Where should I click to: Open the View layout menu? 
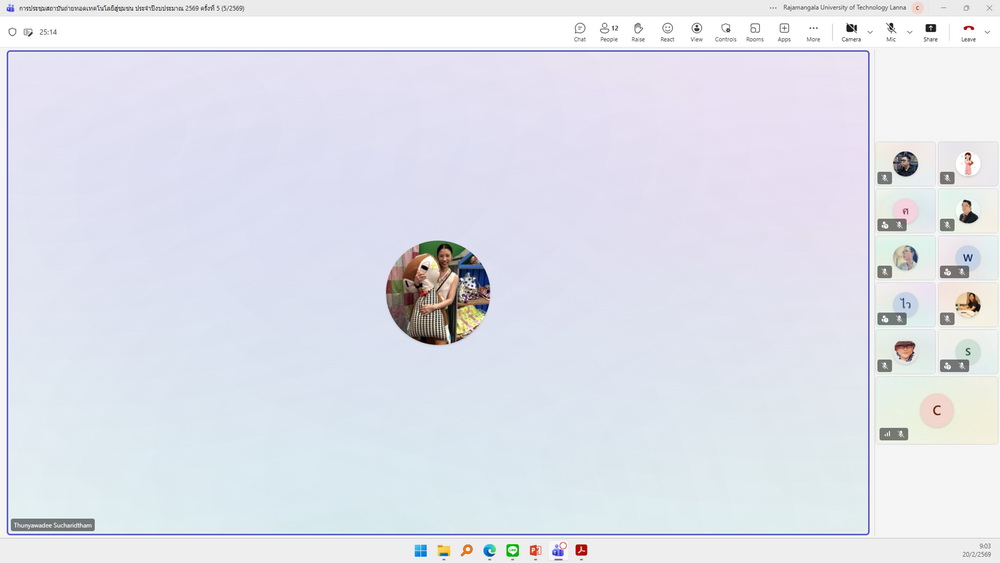pos(697,31)
